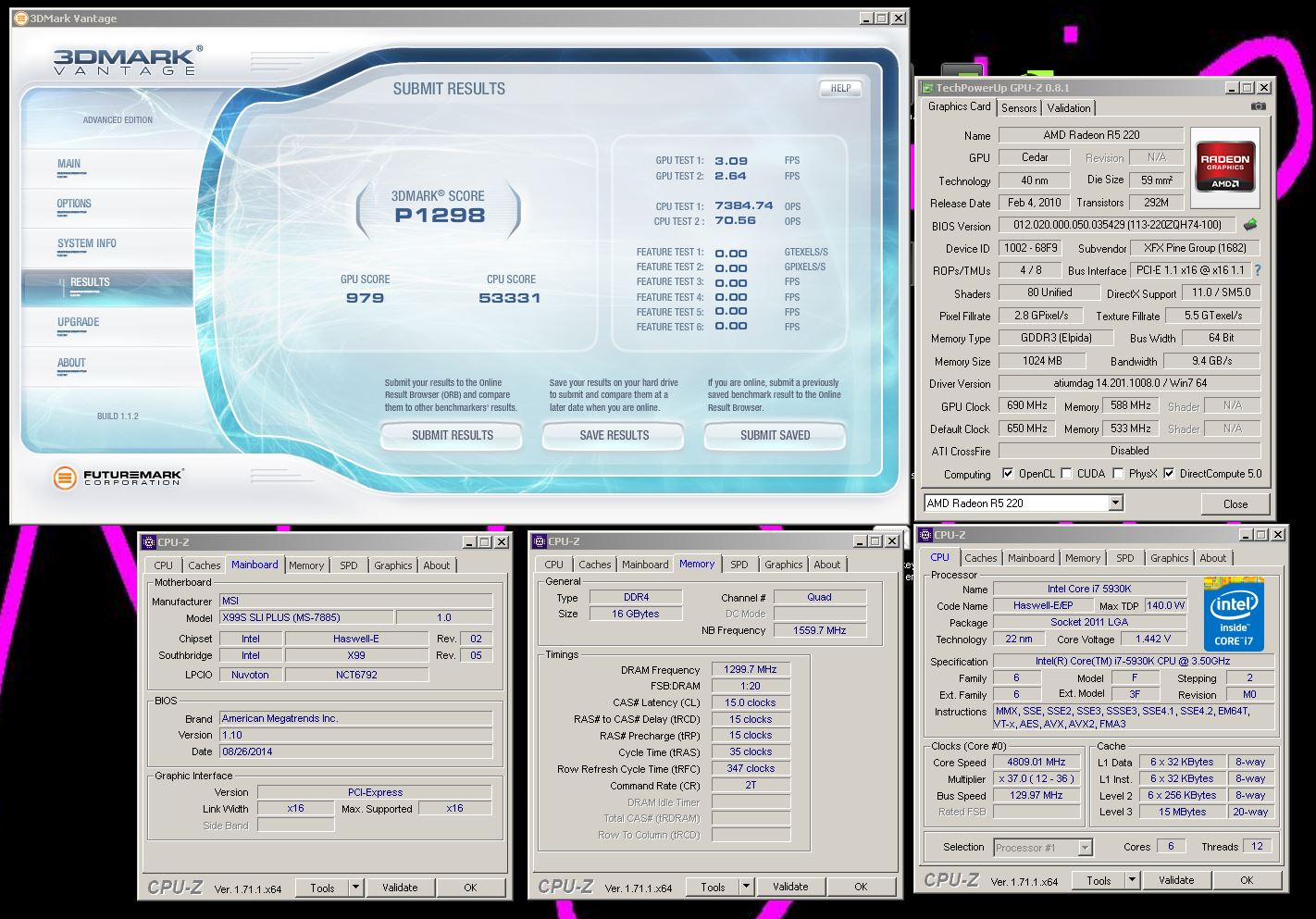Click Close button in GPU-Z
This screenshot has height=919, width=1316.
point(1235,504)
